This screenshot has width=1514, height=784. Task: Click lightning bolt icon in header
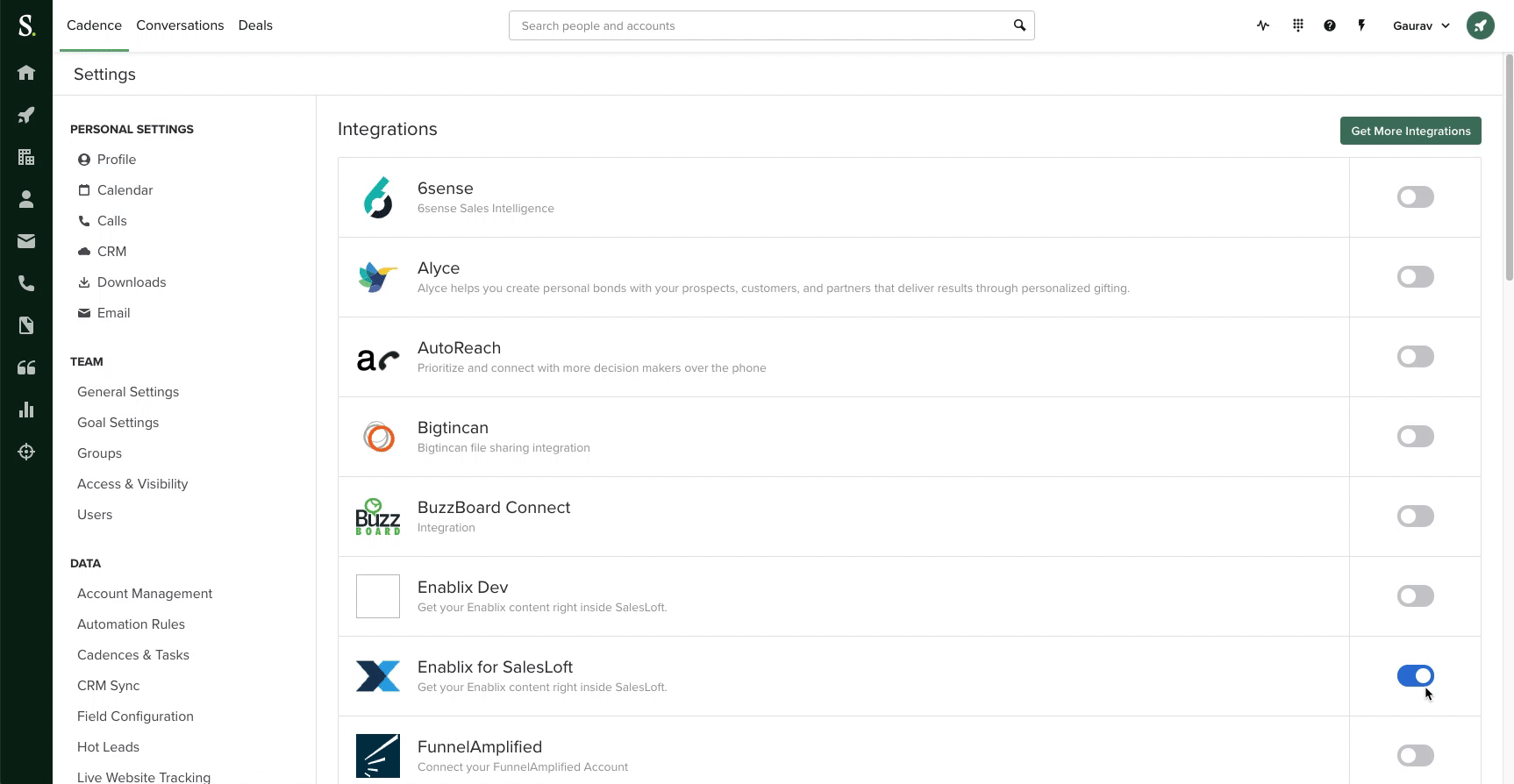tap(1361, 25)
